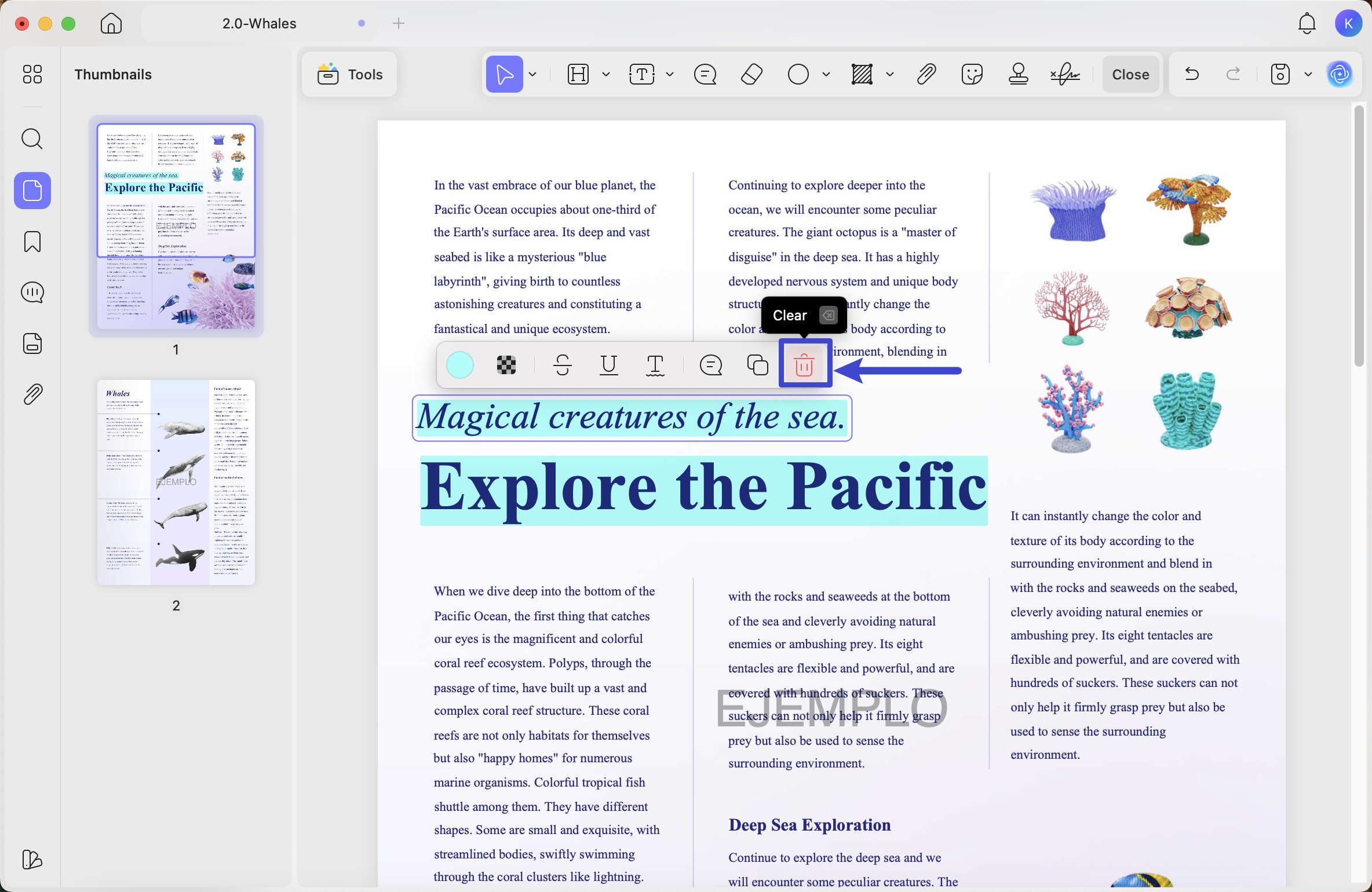Expand the shape tool dropdown arrow
The width and height of the screenshot is (1372, 892).
(x=827, y=74)
